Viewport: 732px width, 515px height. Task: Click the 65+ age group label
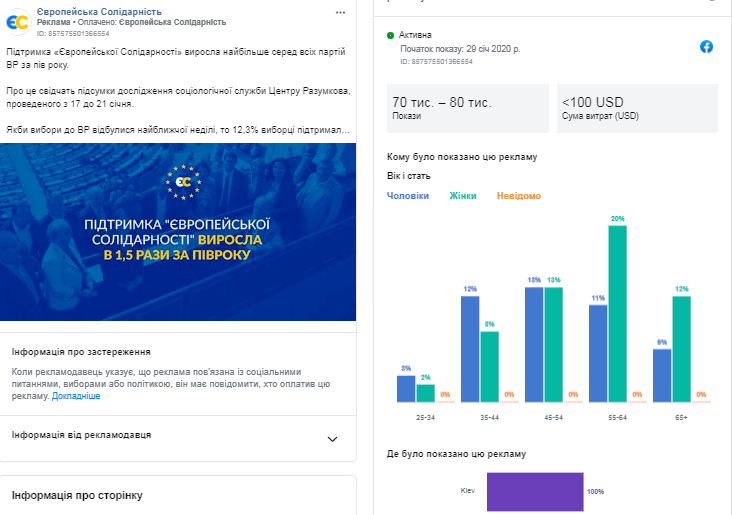click(x=681, y=417)
